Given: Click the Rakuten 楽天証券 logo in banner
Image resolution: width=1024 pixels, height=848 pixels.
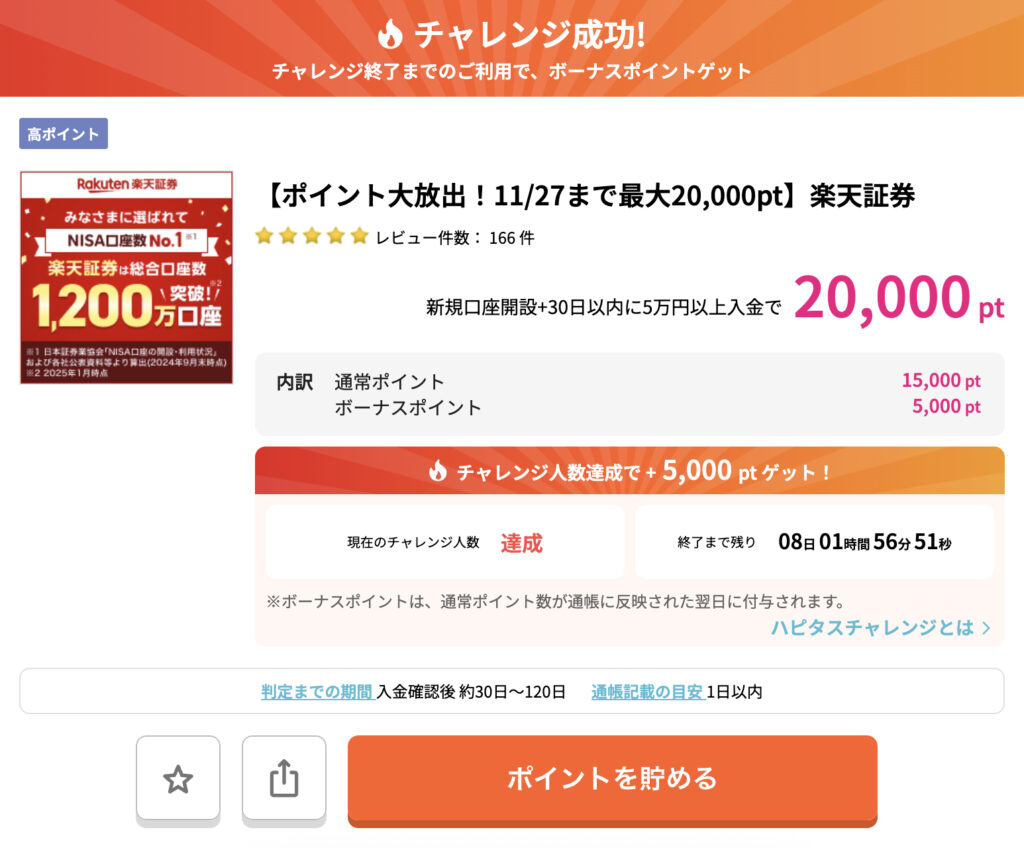Looking at the screenshot, I should click(127, 184).
